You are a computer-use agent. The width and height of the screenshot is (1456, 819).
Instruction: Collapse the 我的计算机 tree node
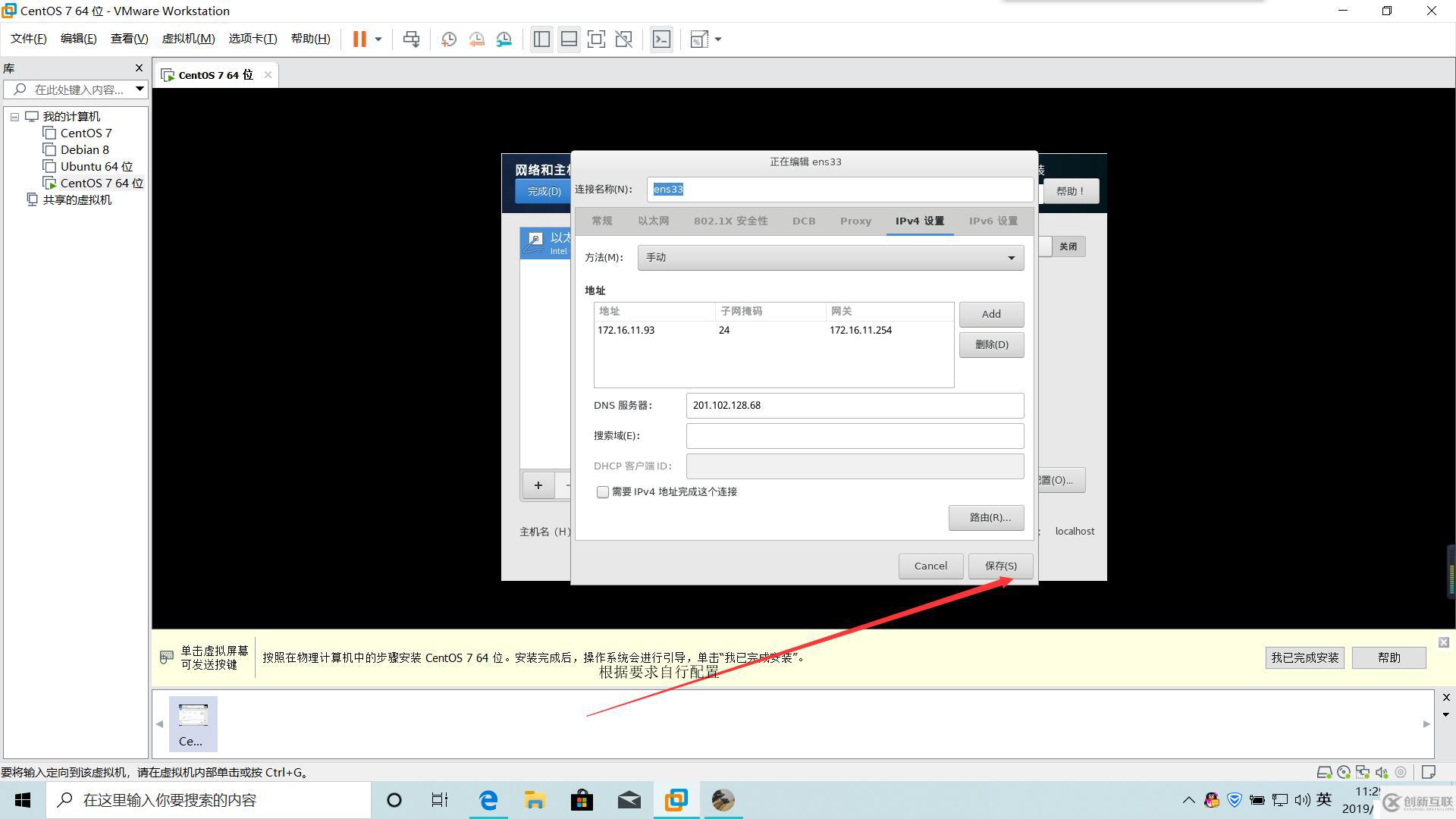(14, 117)
